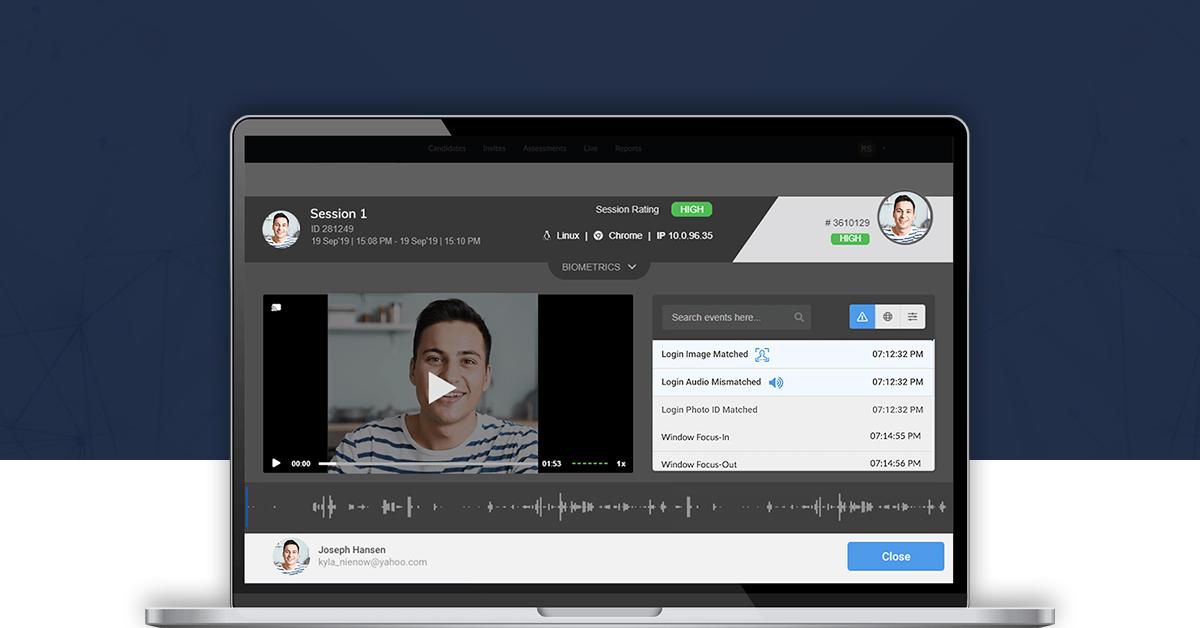The width and height of the screenshot is (1200, 628).
Task: Click the speaker icon beside Login Audio Mismatched
Action: [776, 382]
